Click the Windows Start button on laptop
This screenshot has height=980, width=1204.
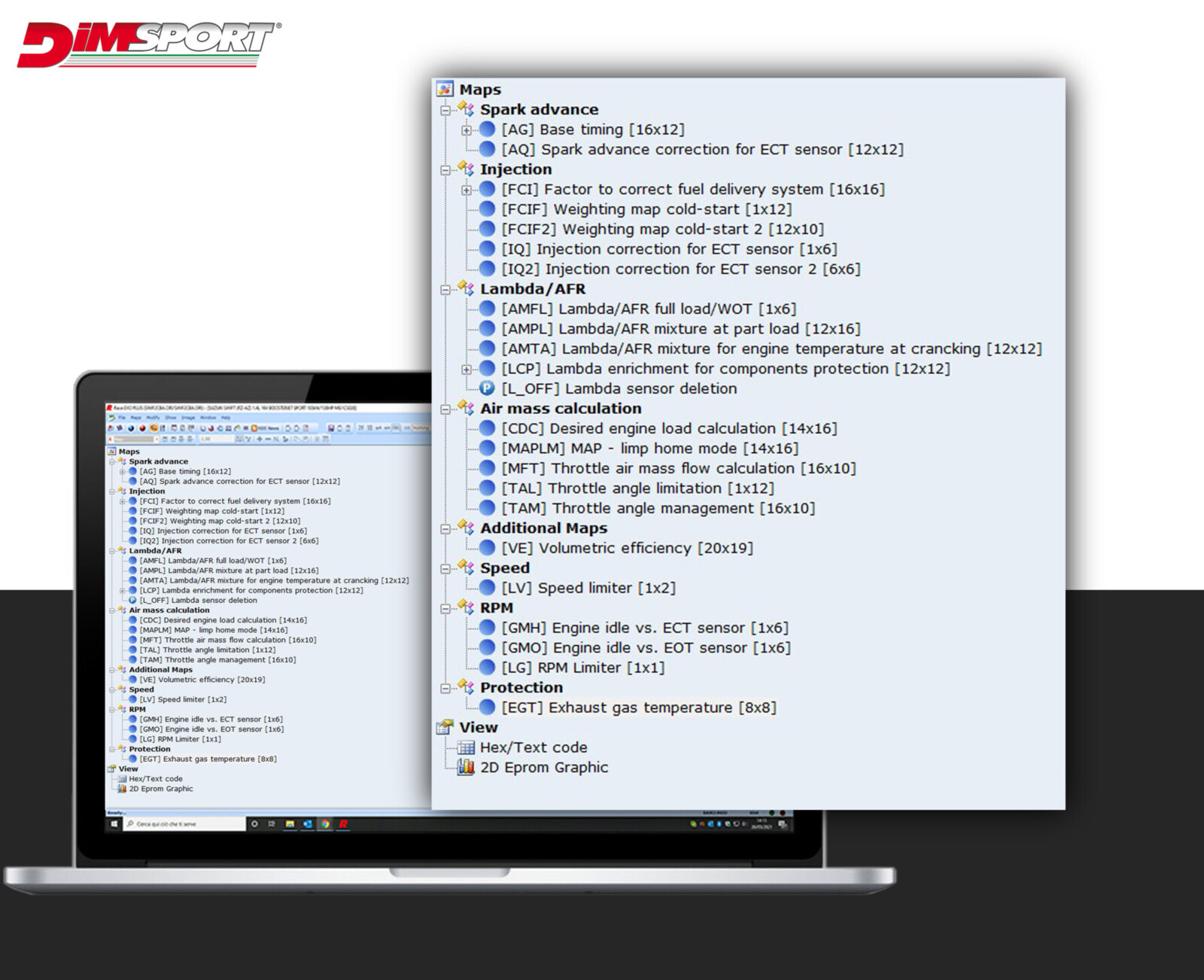[x=114, y=824]
